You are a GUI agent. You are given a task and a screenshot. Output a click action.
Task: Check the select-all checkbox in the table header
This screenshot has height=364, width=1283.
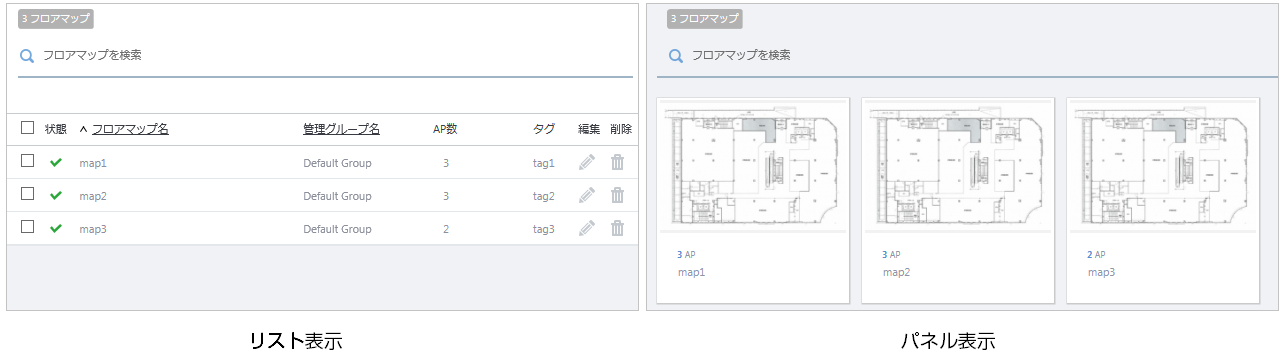click(28, 128)
